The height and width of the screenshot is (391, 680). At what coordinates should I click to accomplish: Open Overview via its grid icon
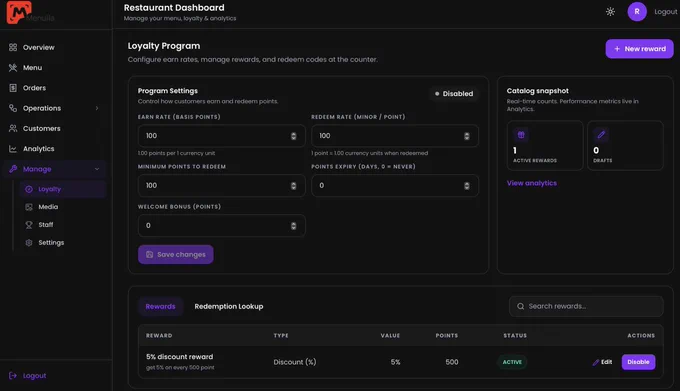pyautogui.click(x=13, y=47)
